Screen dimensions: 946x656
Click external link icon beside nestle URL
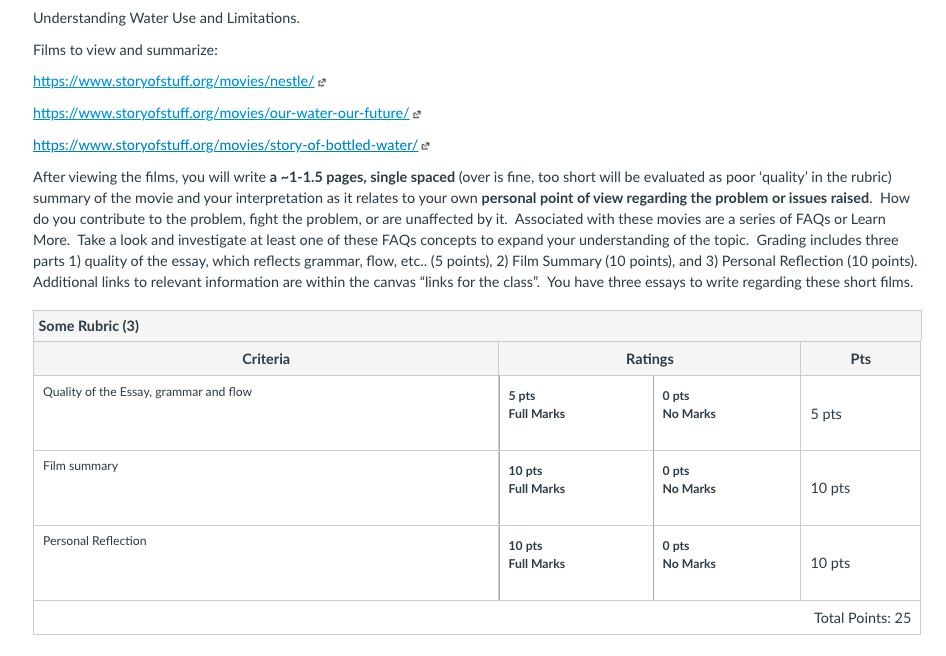pyautogui.click(x=322, y=83)
